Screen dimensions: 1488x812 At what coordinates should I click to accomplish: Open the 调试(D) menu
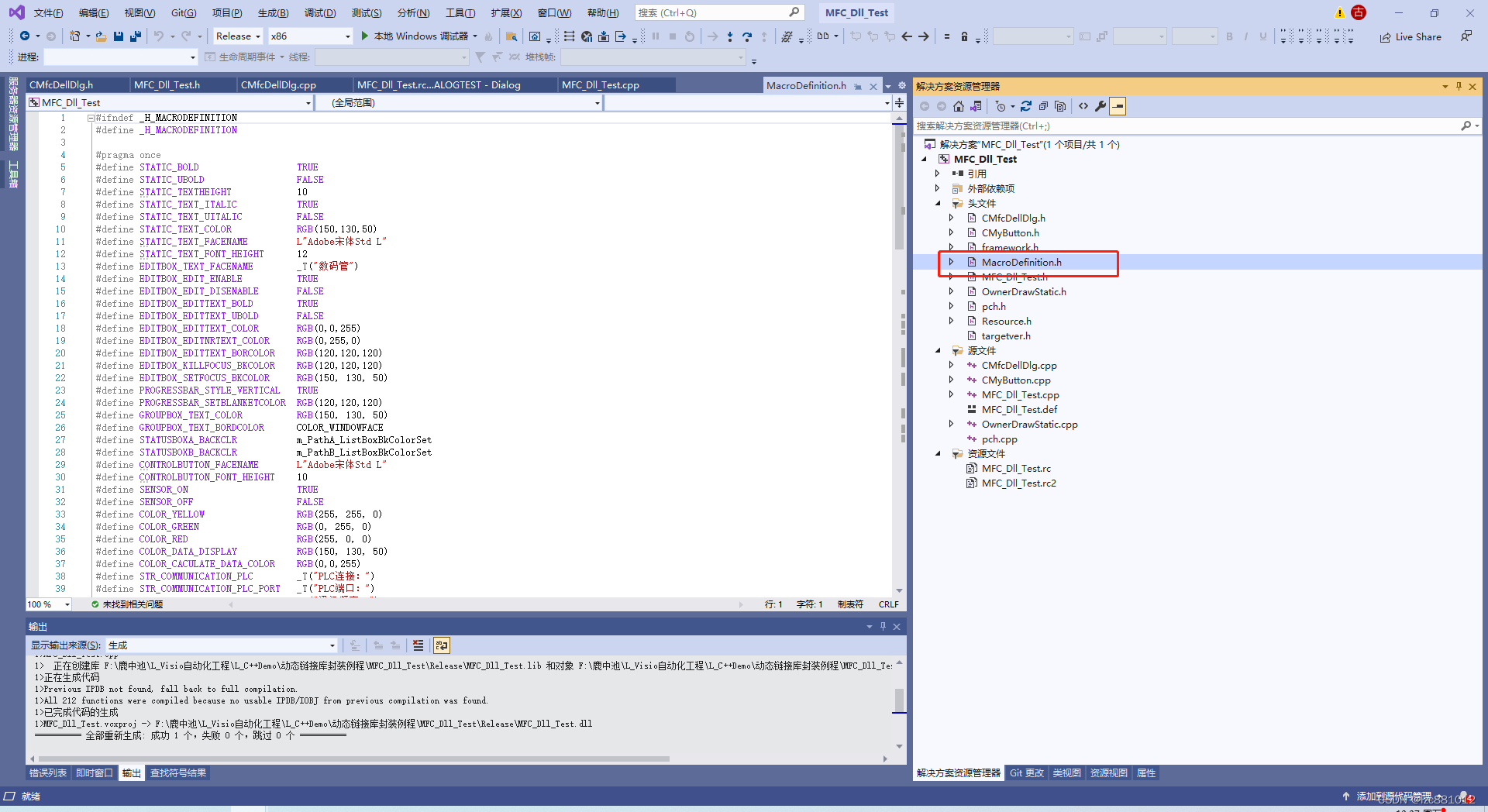point(320,13)
